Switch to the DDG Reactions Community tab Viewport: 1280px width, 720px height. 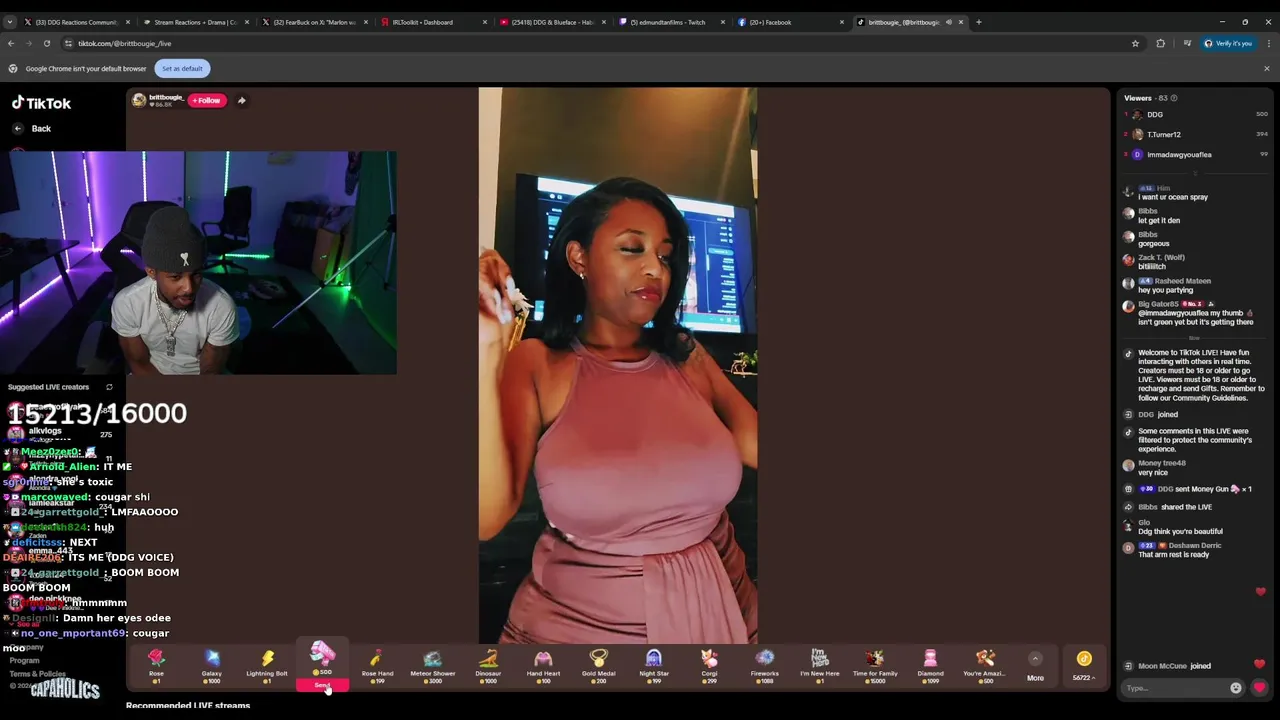[75, 22]
